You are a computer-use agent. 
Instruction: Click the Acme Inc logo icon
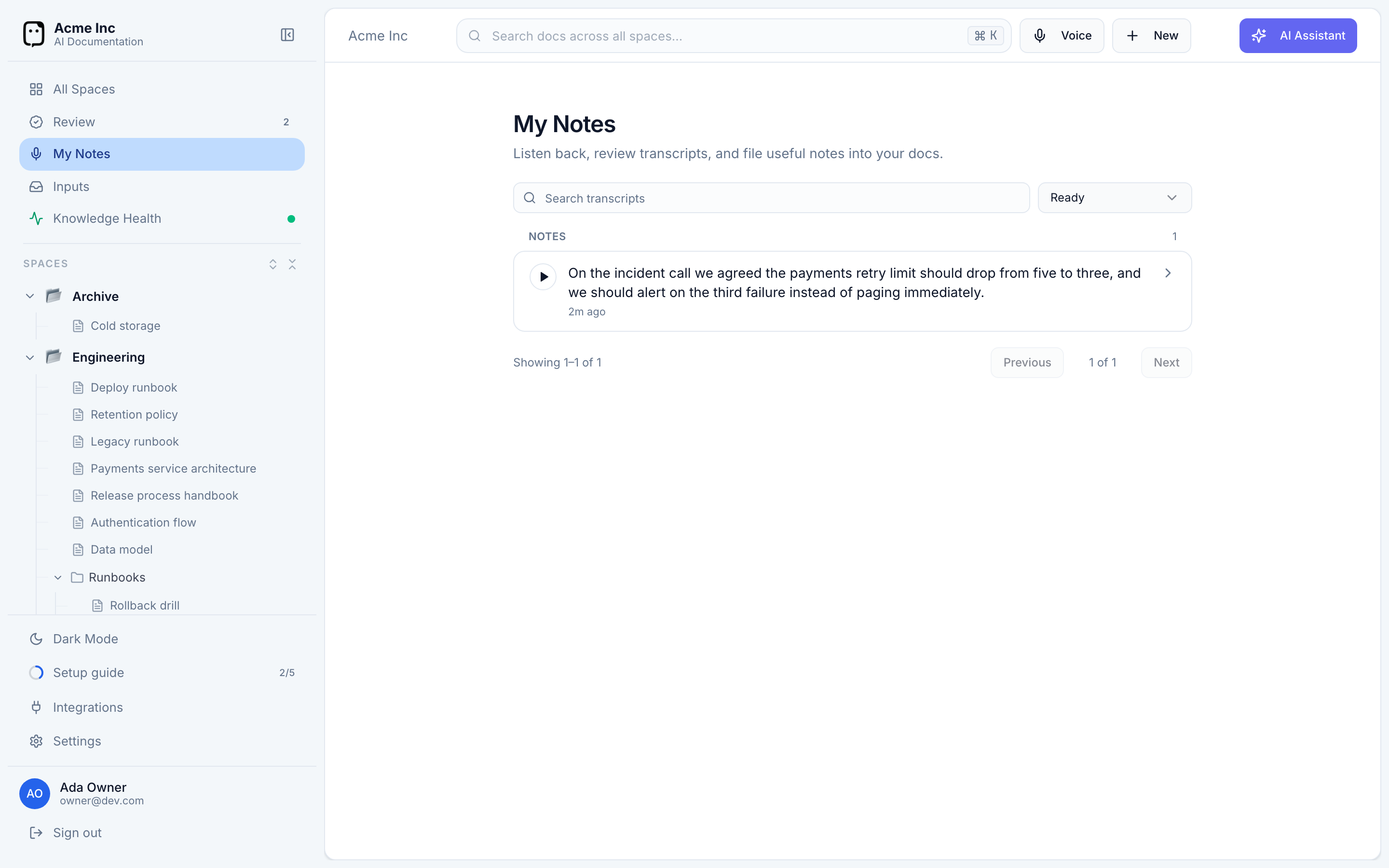click(x=33, y=34)
